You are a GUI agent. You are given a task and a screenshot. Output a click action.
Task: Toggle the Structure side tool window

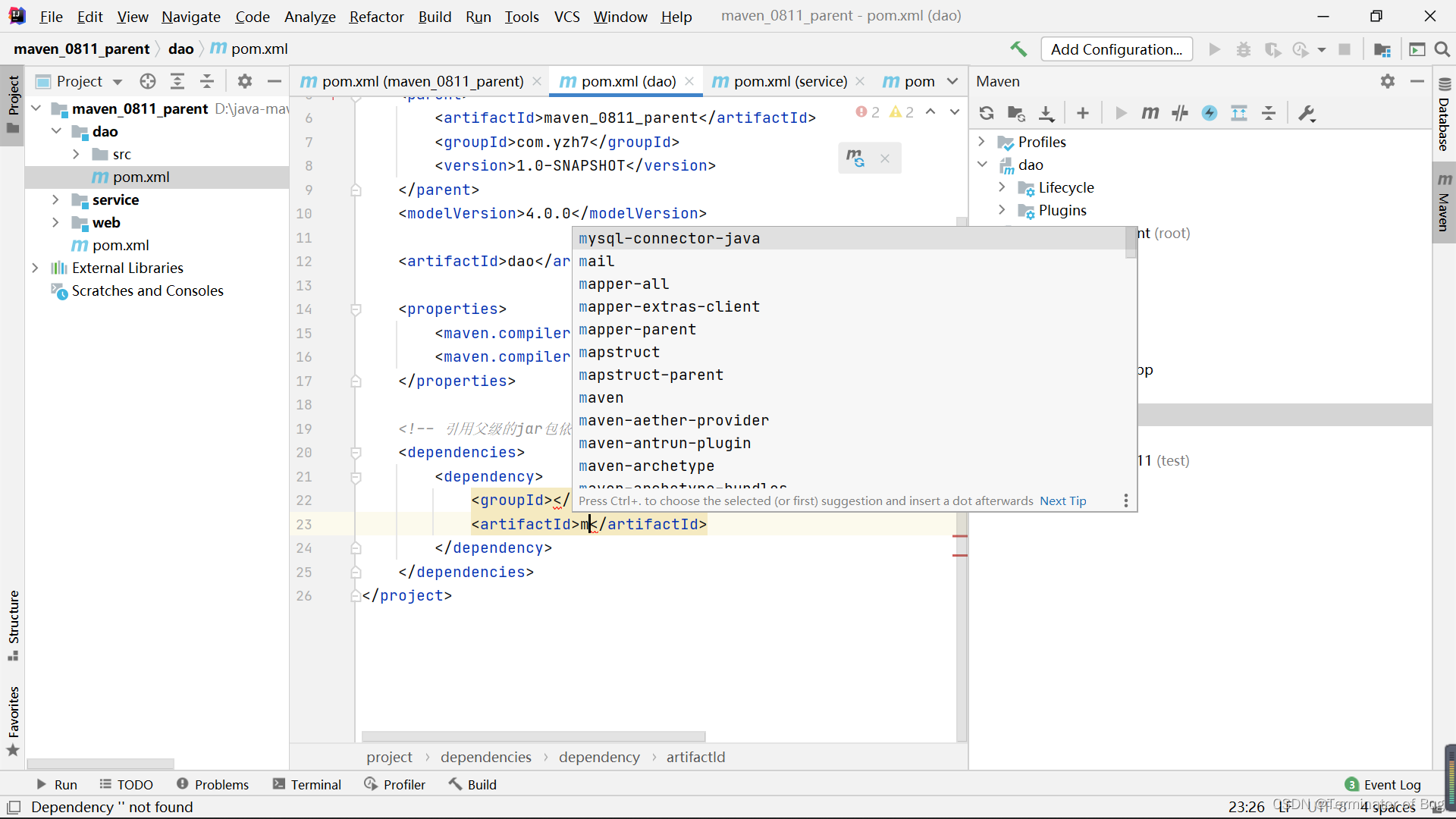click(x=13, y=625)
